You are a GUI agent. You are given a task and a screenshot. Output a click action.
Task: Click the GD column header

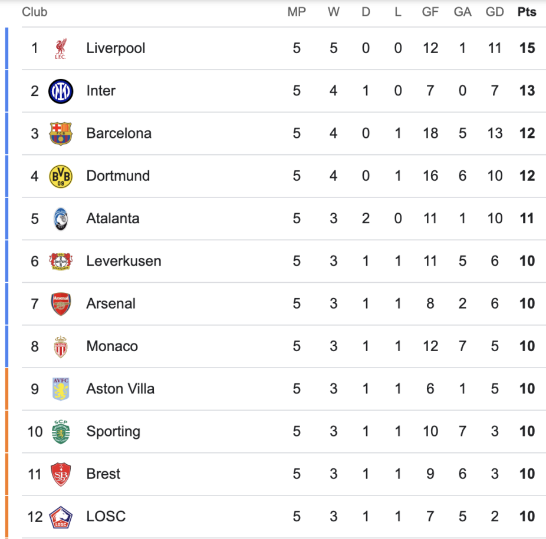click(x=494, y=12)
